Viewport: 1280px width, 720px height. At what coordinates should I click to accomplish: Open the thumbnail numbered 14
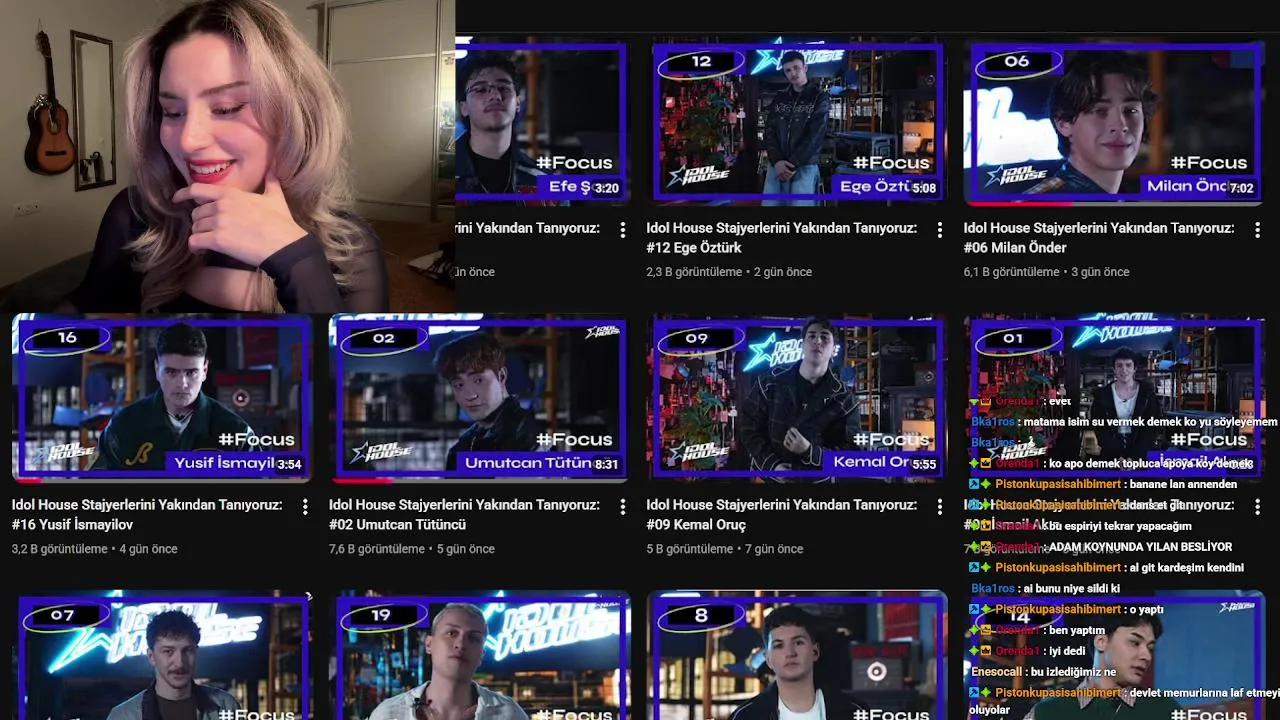coord(1114,656)
